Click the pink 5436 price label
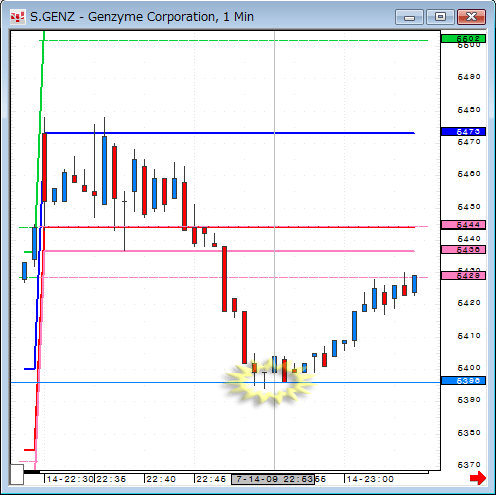Viewport: 496px width, 495px height. tap(463, 250)
